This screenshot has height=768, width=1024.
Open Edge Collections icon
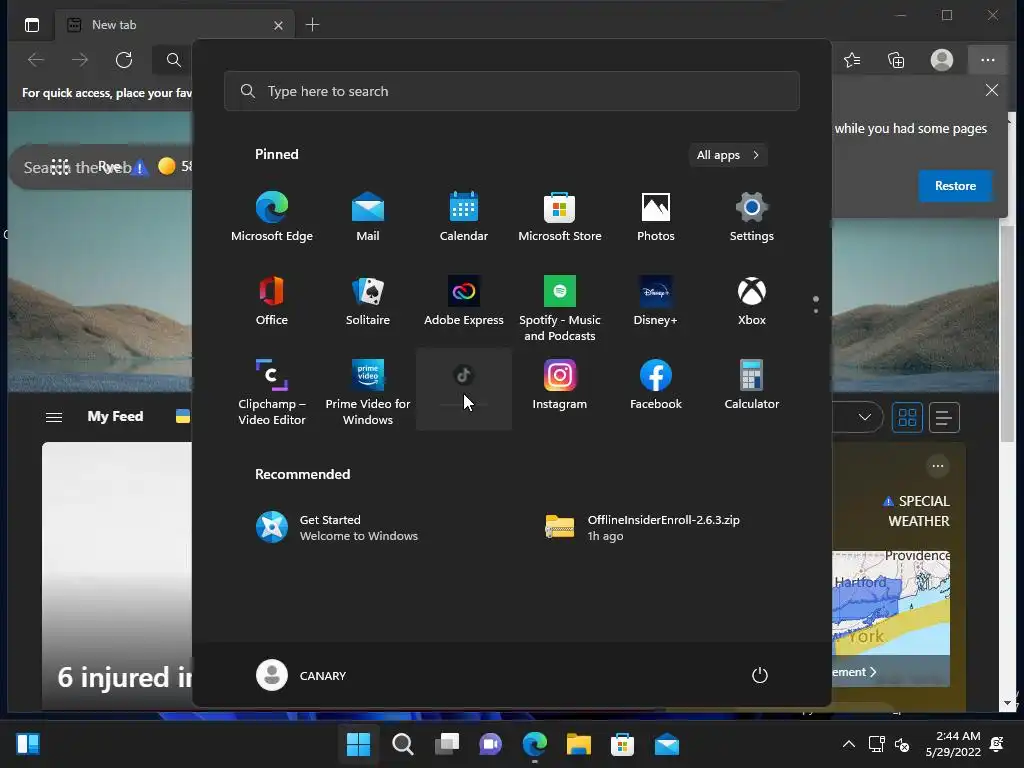pyautogui.click(x=897, y=60)
